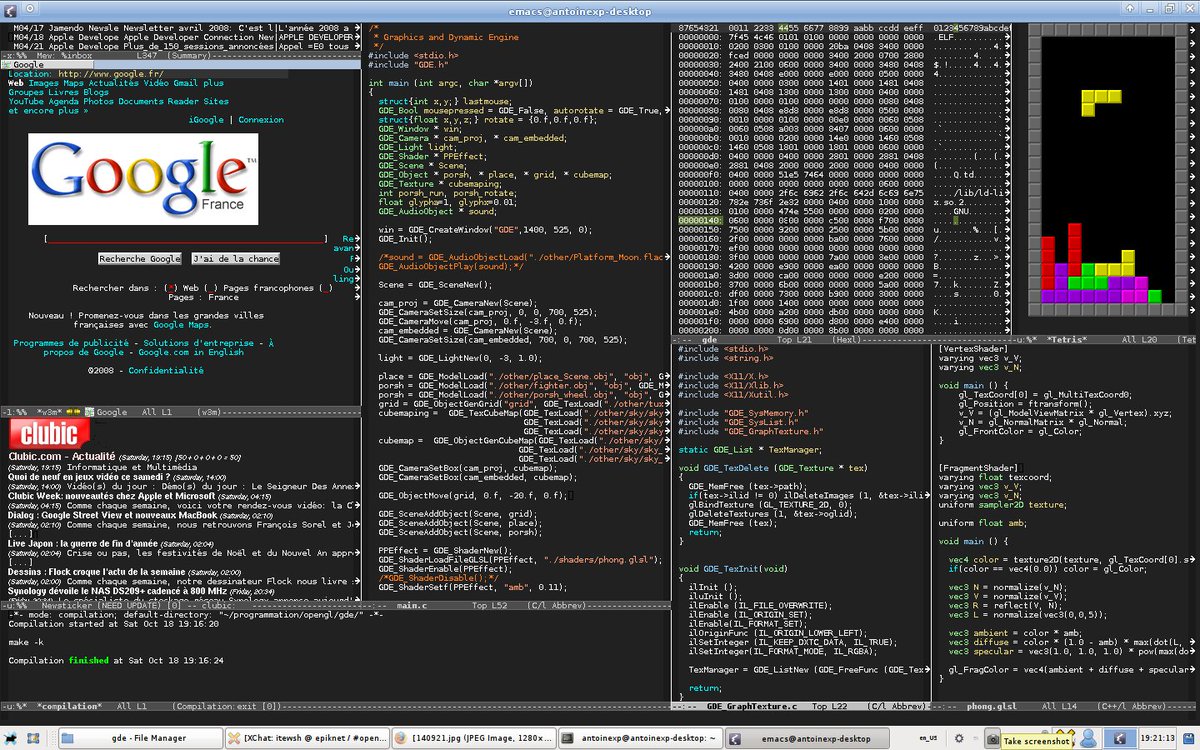
Task: Click the emacs window icon in the title bar
Action: coord(9,9)
